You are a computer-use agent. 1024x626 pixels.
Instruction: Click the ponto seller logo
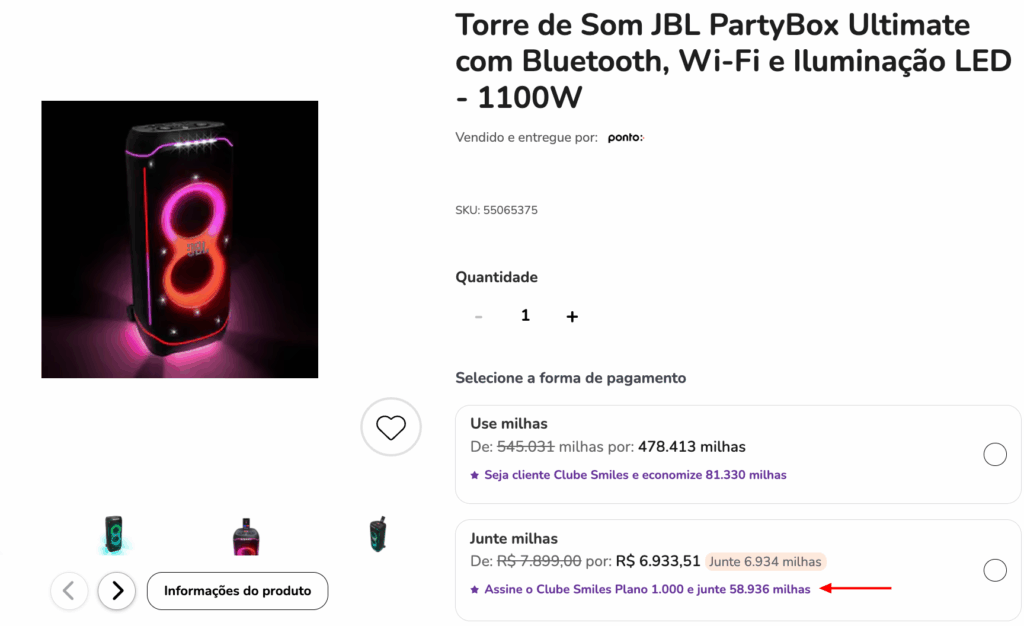624,137
